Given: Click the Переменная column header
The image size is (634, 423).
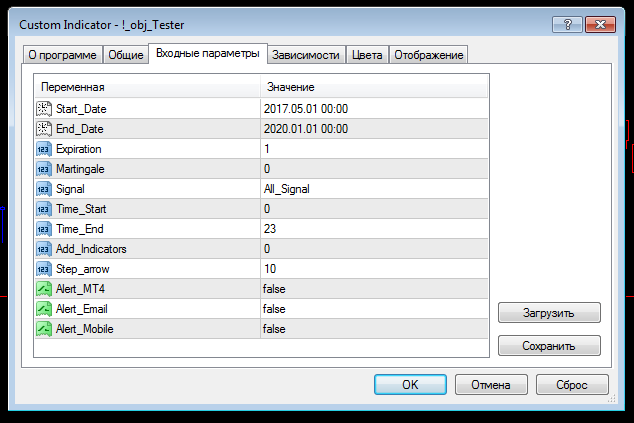Looking at the screenshot, I should click(x=148, y=87).
